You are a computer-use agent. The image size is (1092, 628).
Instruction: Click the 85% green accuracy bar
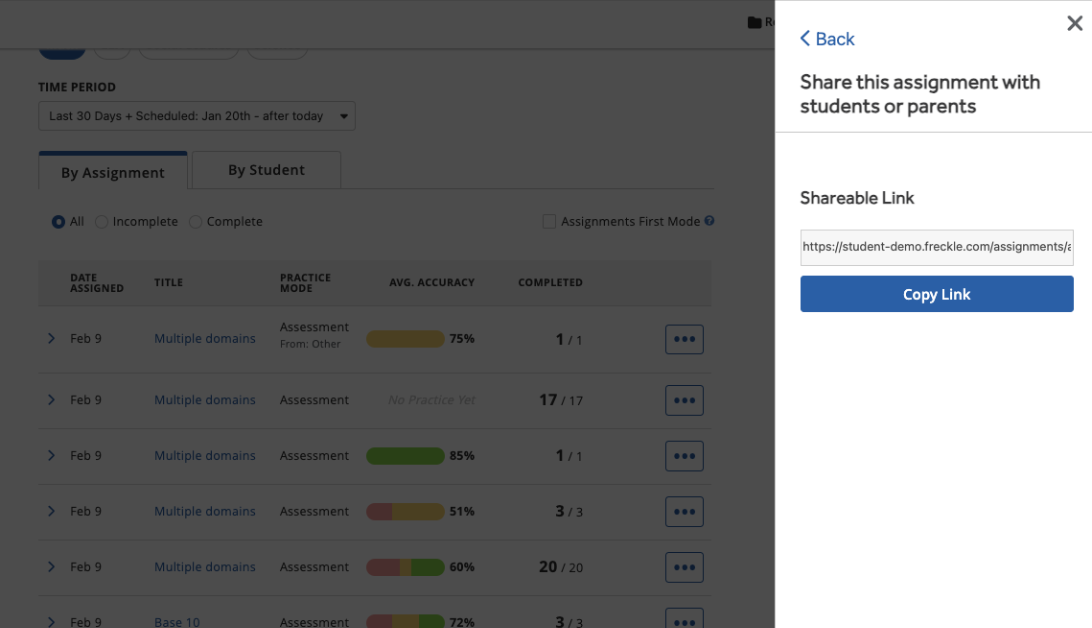click(405, 455)
